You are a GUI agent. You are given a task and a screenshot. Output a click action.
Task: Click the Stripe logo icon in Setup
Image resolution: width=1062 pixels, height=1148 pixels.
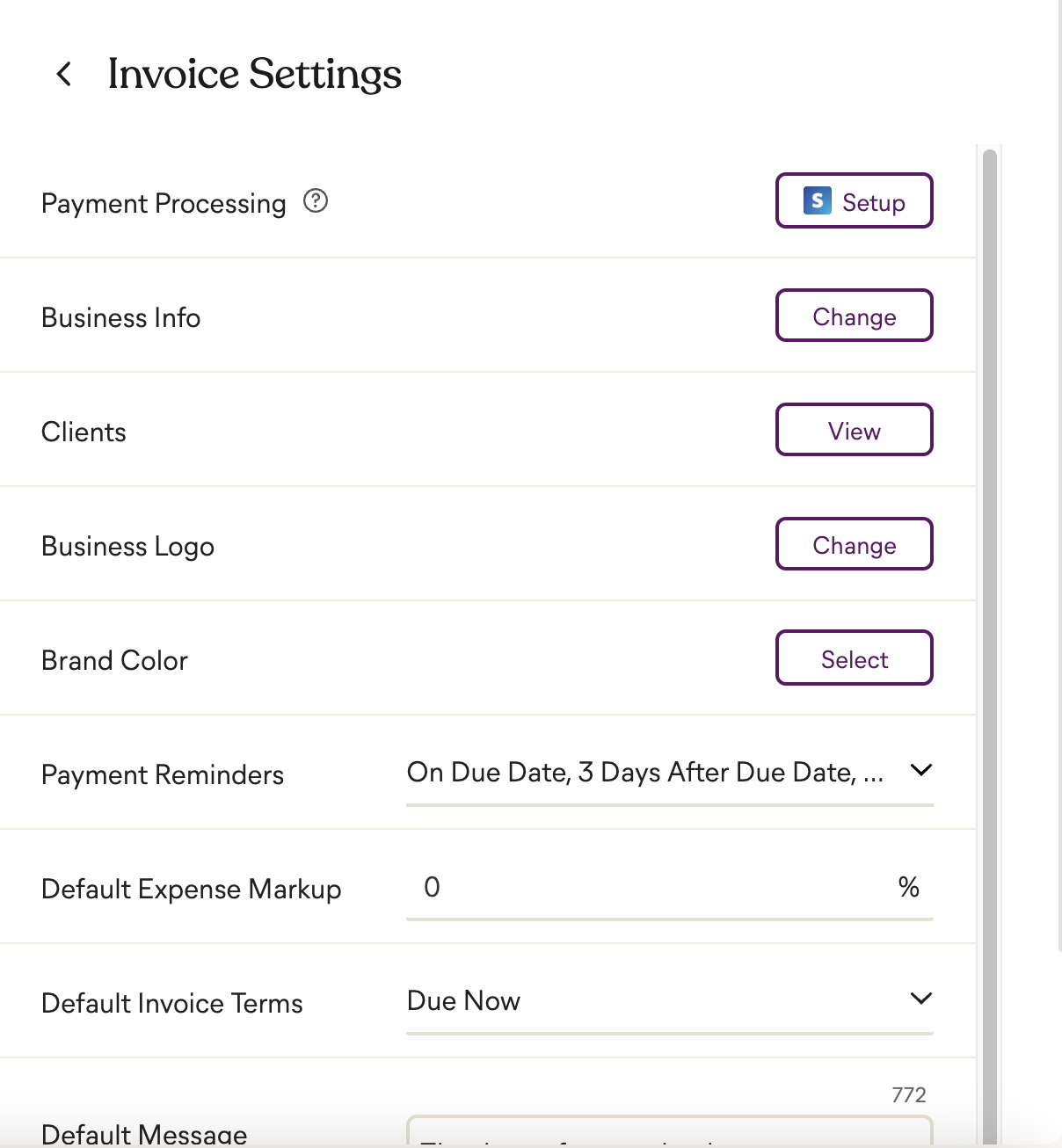click(818, 201)
